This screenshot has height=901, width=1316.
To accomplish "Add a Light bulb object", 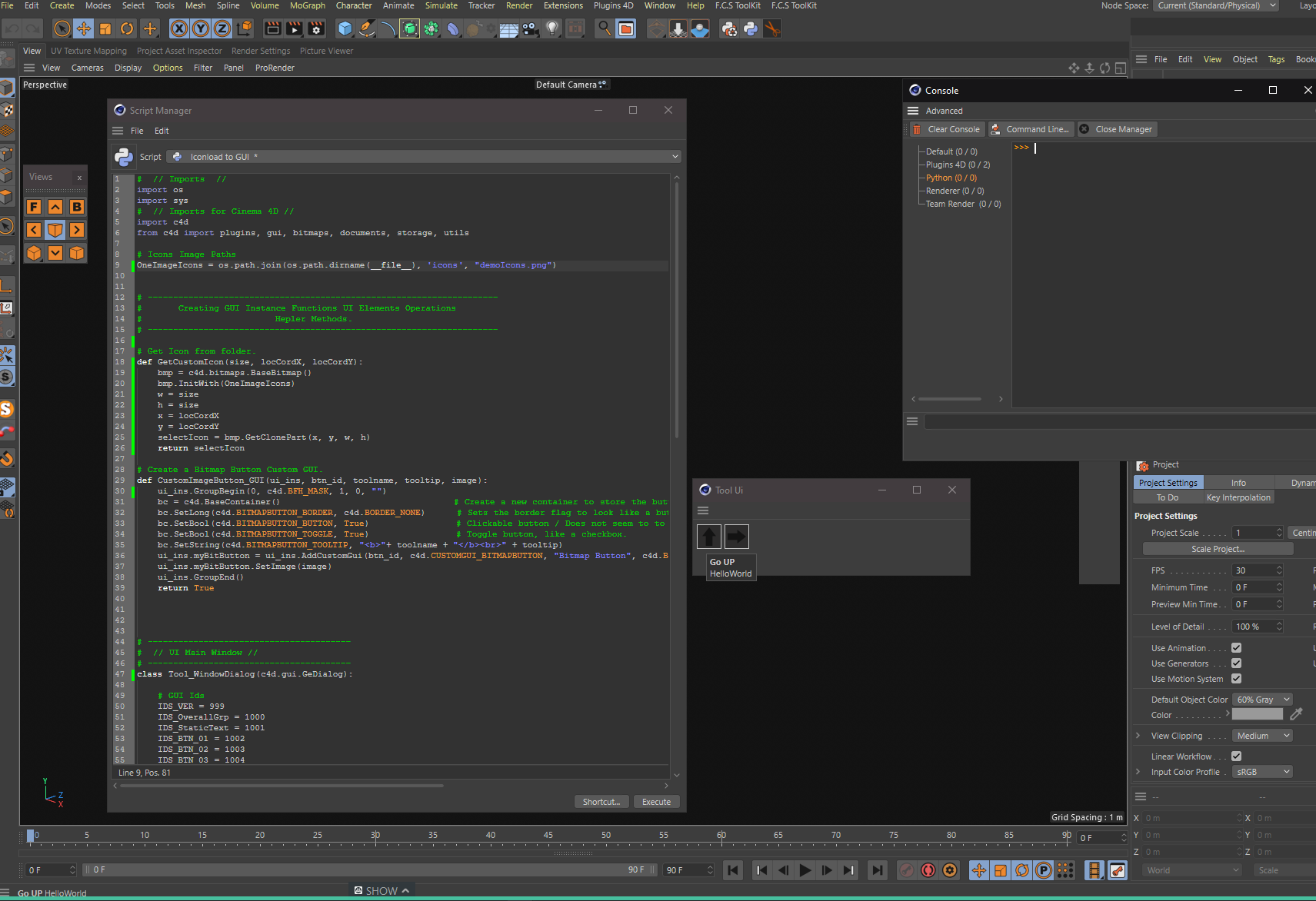I will [x=552, y=29].
